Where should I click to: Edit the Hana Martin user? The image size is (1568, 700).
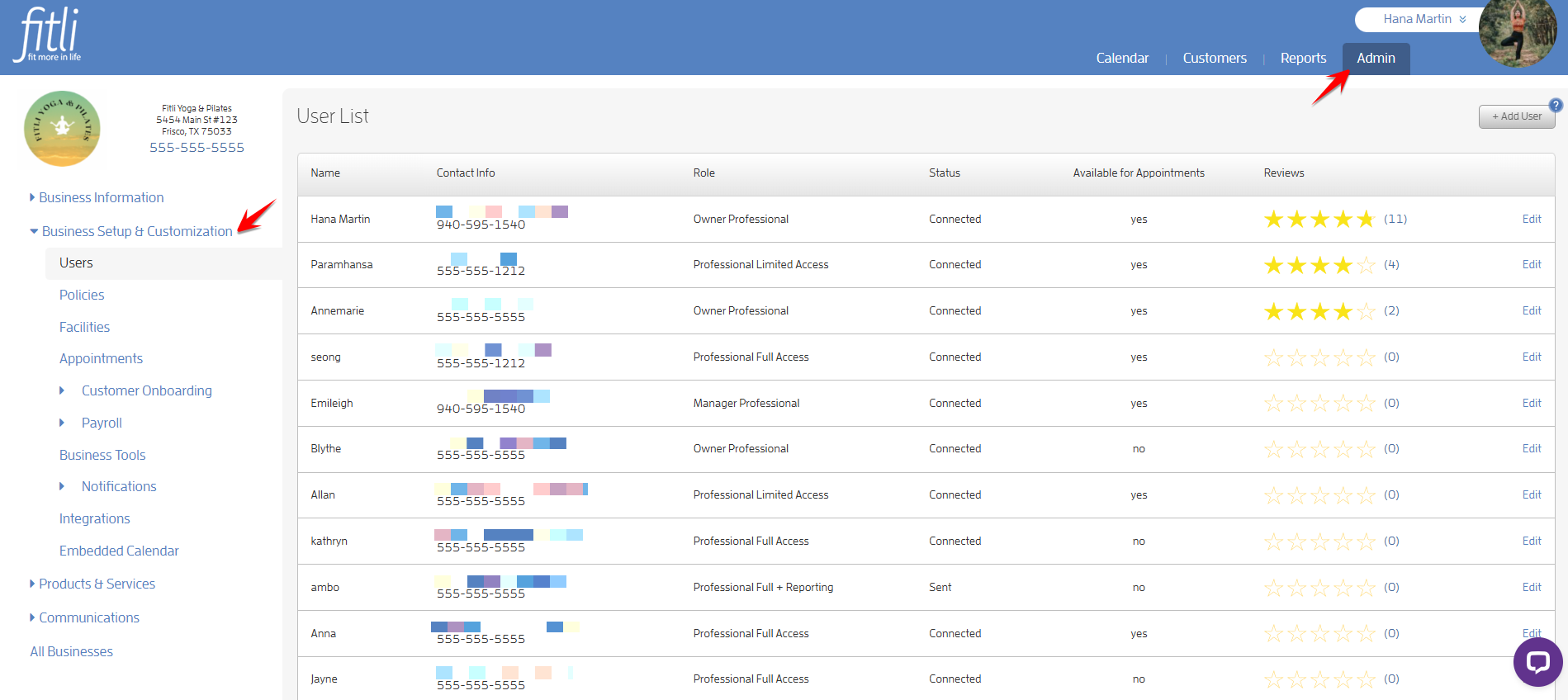click(x=1532, y=219)
